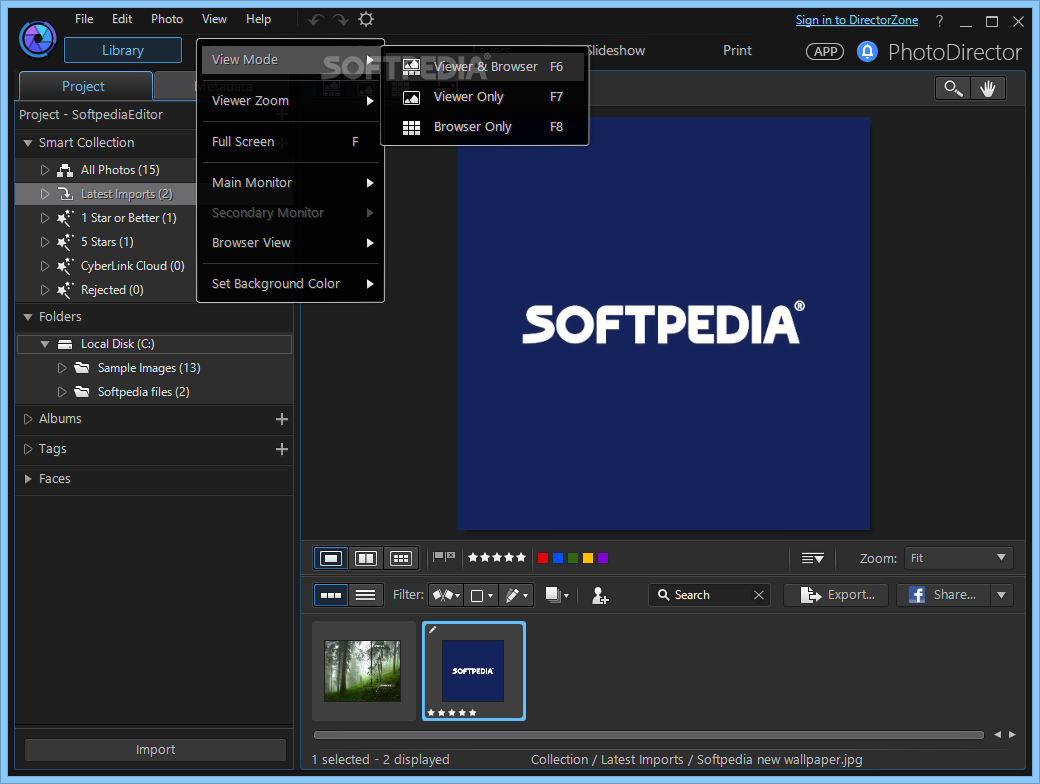The image size is (1040, 784).
Task: Add a new album with plus icon
Action: coord(281,419)
